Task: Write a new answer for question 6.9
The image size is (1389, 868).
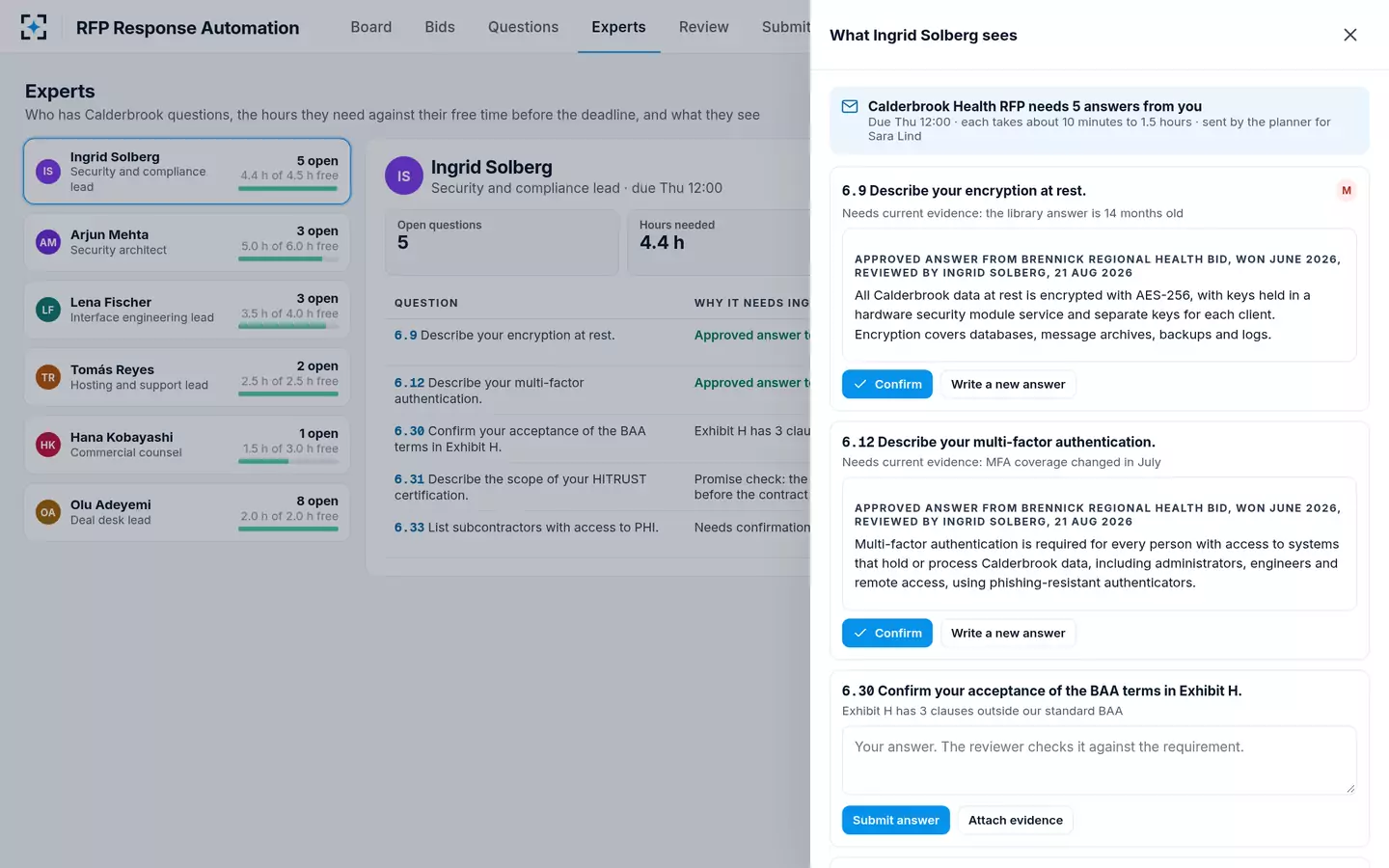Action: pyautogui.click(x=1008, y=384)
